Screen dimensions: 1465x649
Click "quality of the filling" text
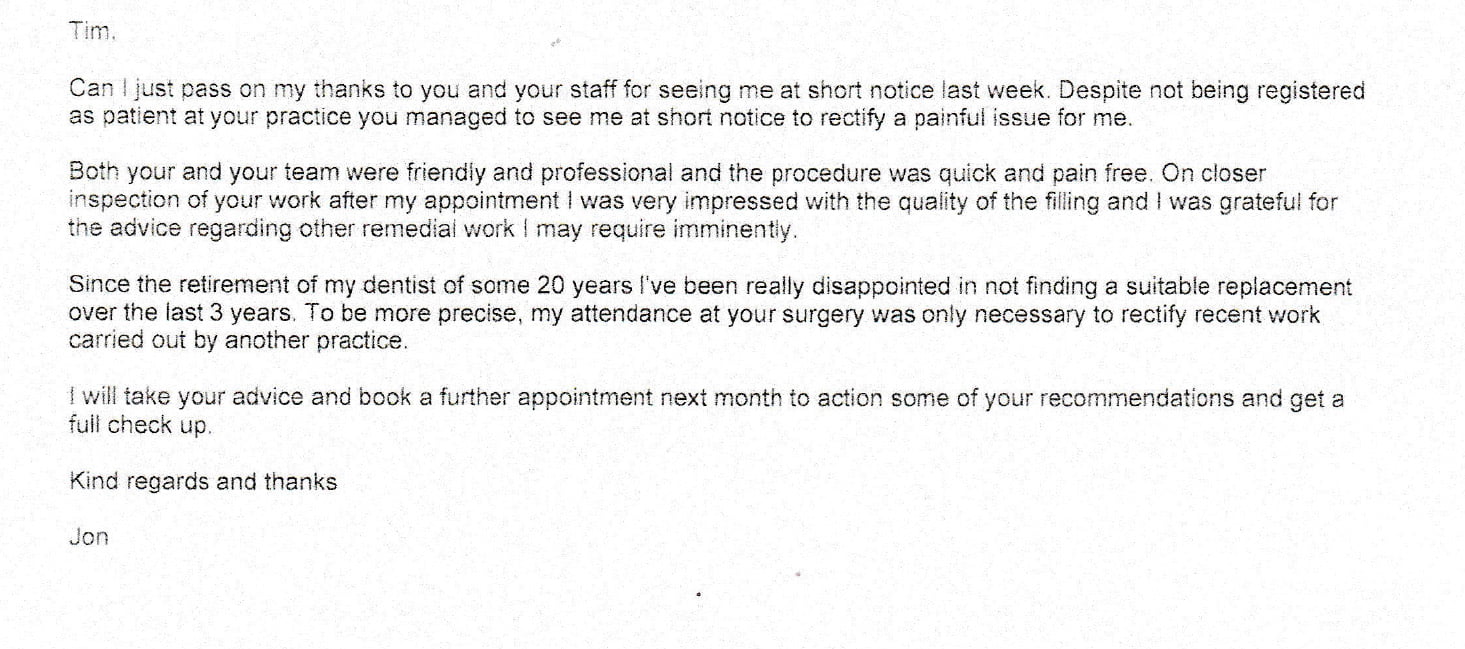1003,201
